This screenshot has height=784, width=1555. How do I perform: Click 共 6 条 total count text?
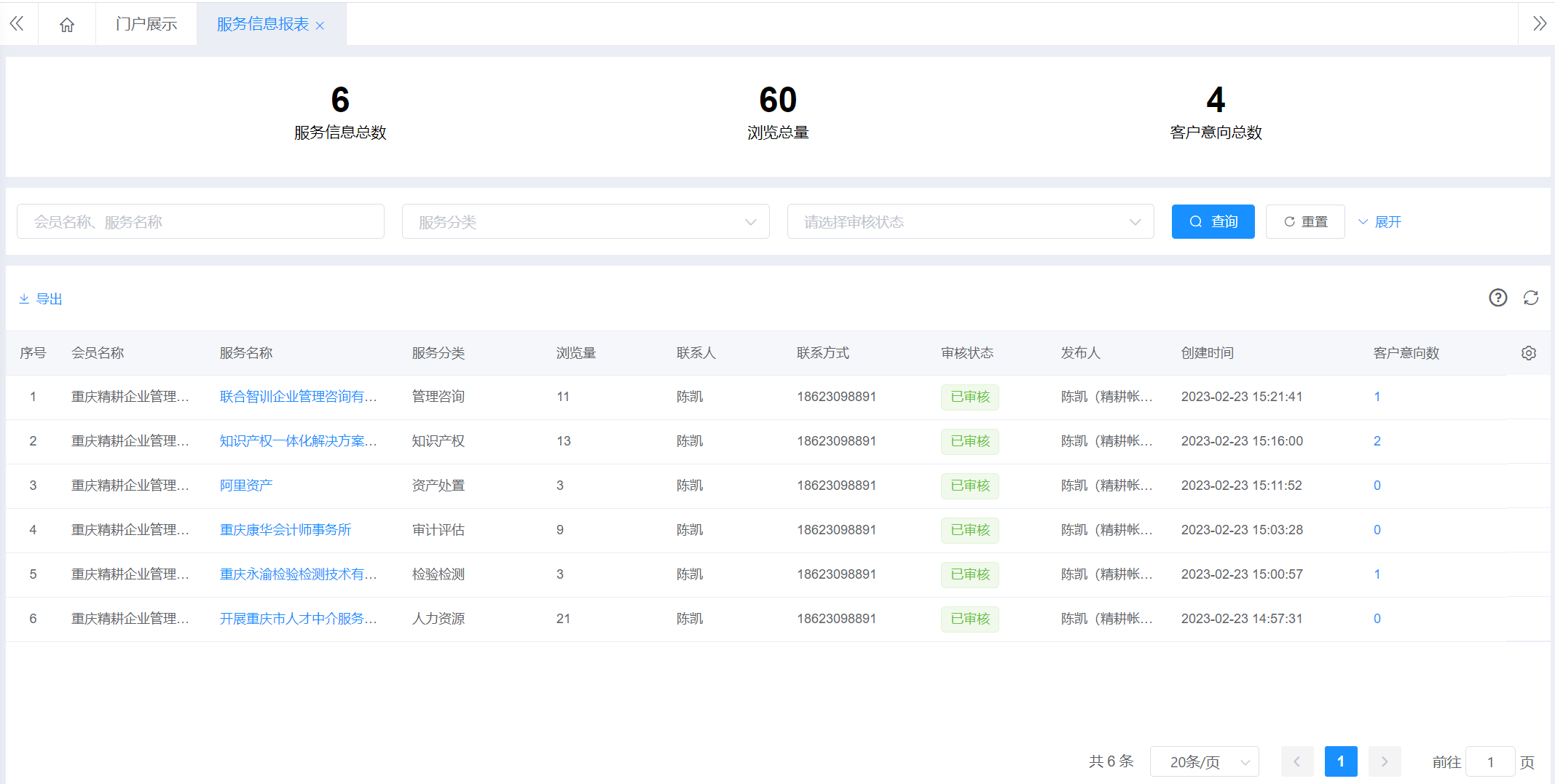1111,761
